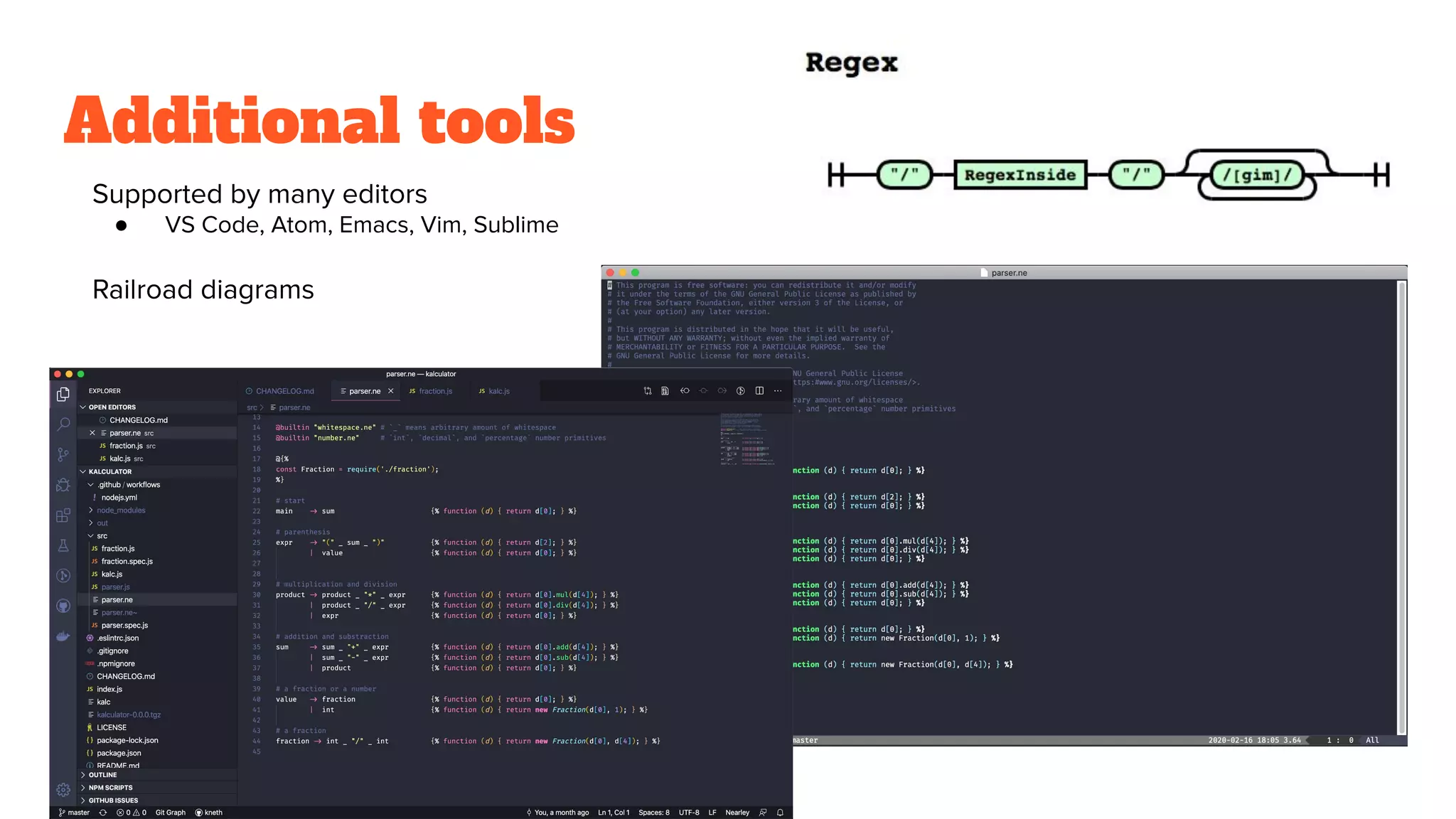This screenshot has height=819, width=1456.
Task: Switch to the fraction.js tab
Action: (434, 391)
